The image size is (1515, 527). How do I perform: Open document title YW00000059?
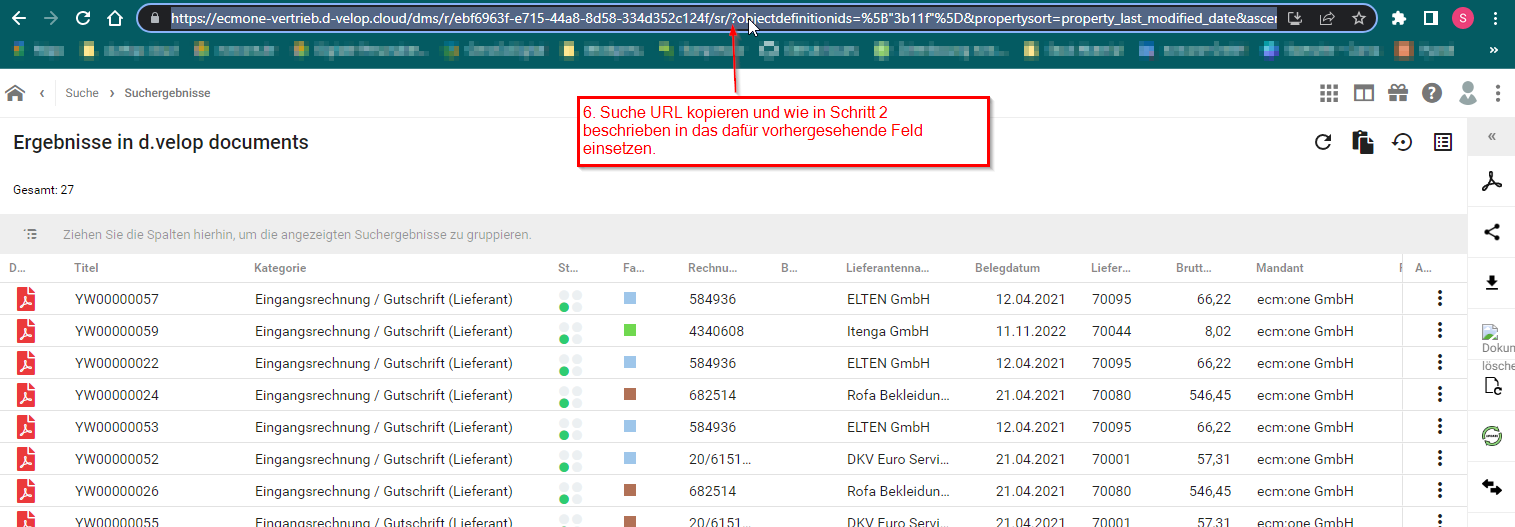[117, 331]
